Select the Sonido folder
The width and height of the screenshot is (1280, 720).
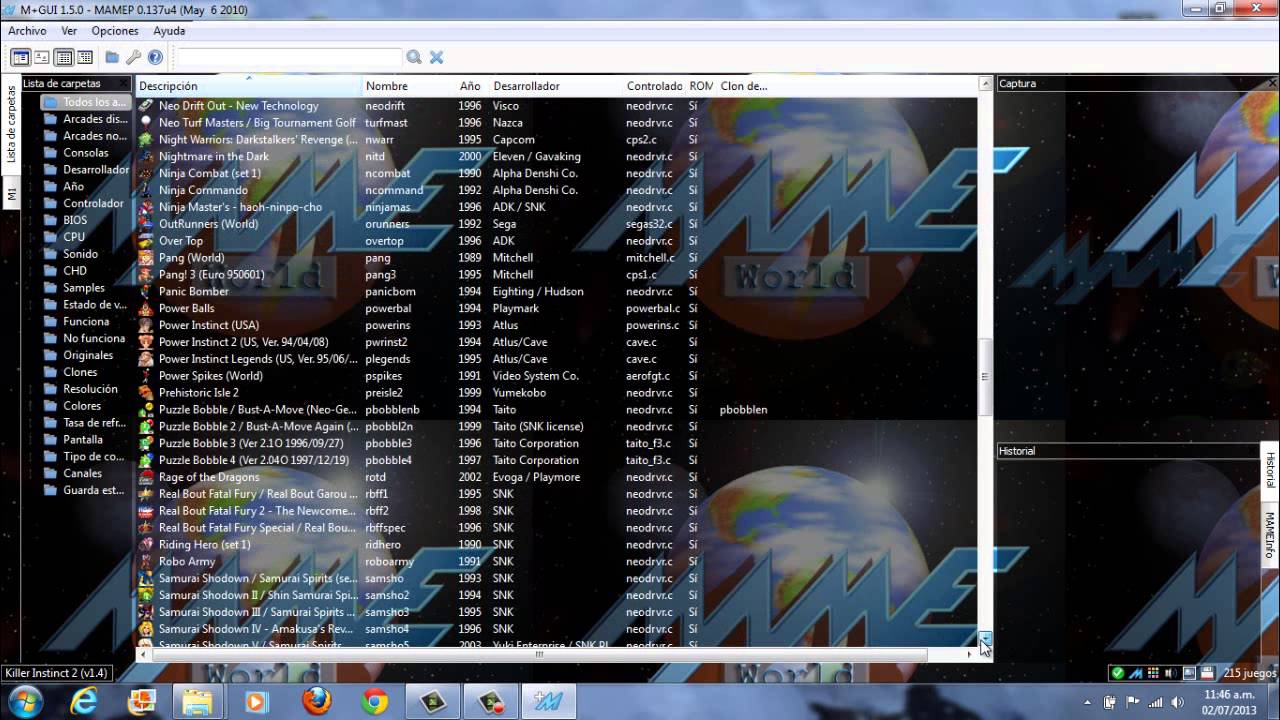point(71,254)
